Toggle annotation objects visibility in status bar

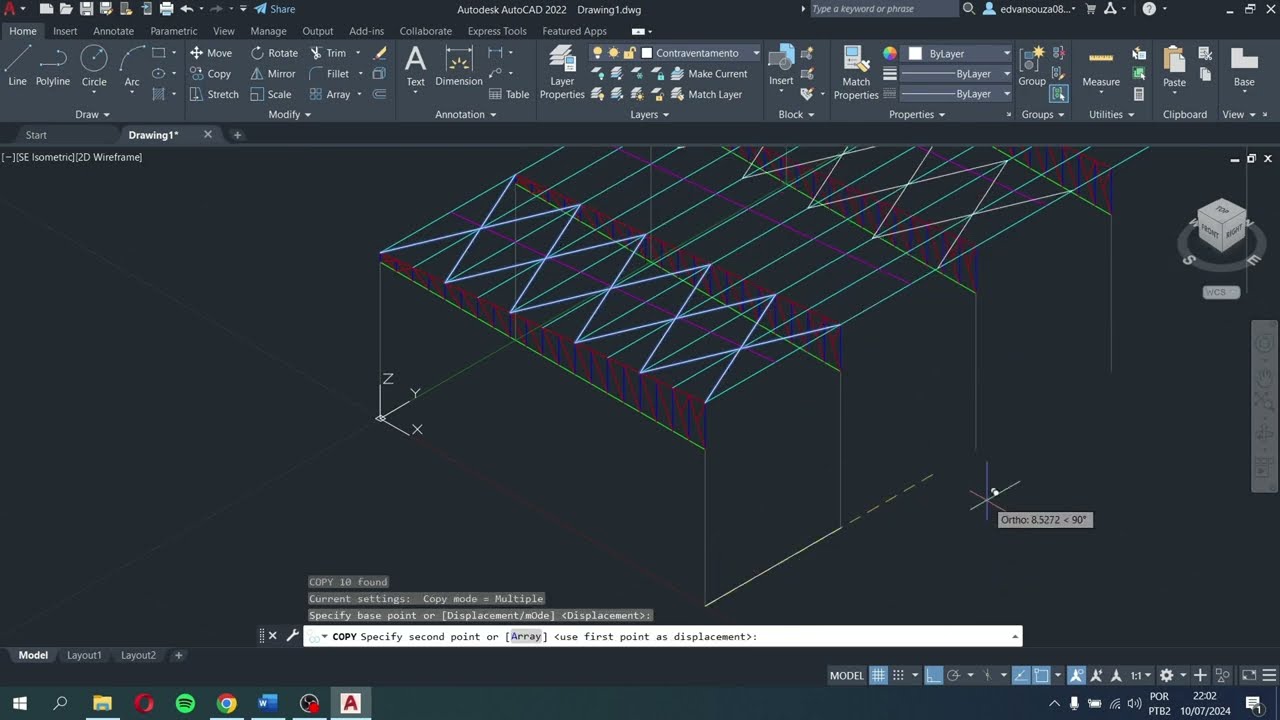[1077, 675]
